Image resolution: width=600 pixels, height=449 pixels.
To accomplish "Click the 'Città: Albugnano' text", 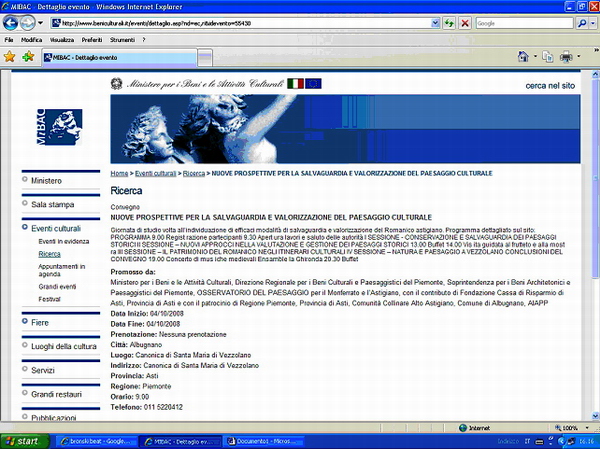I will tap(136, 345).
